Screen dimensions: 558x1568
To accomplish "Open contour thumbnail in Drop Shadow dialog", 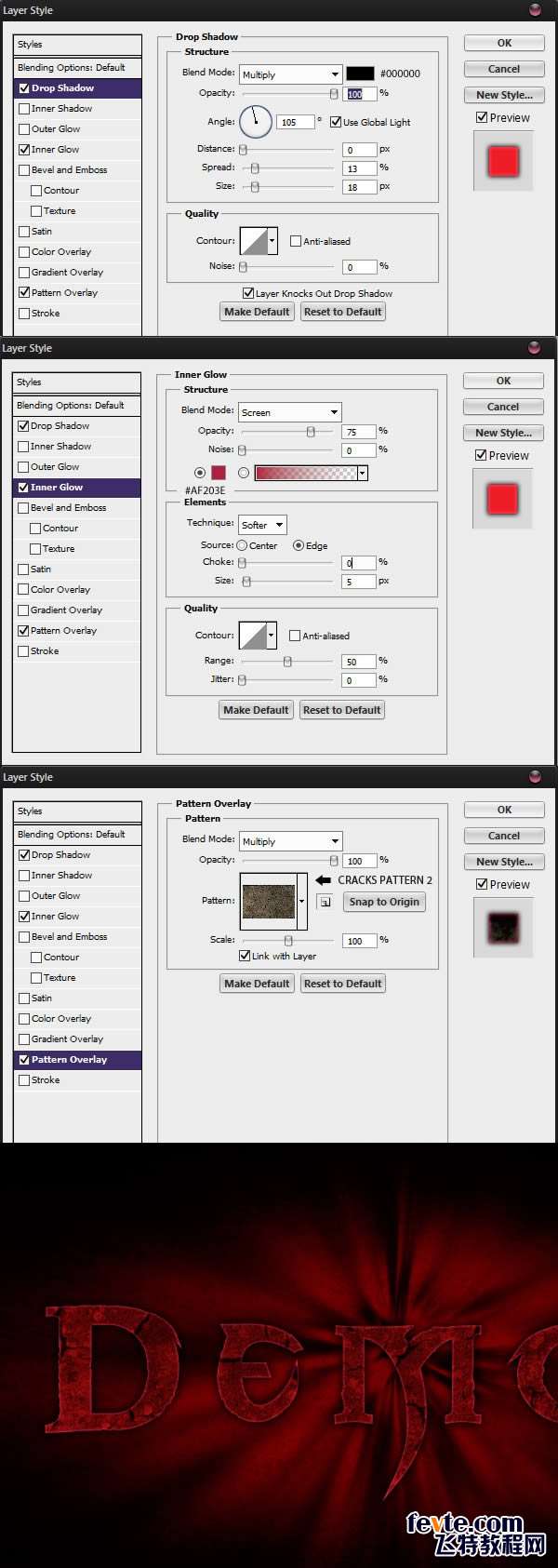I will point(253,241).
